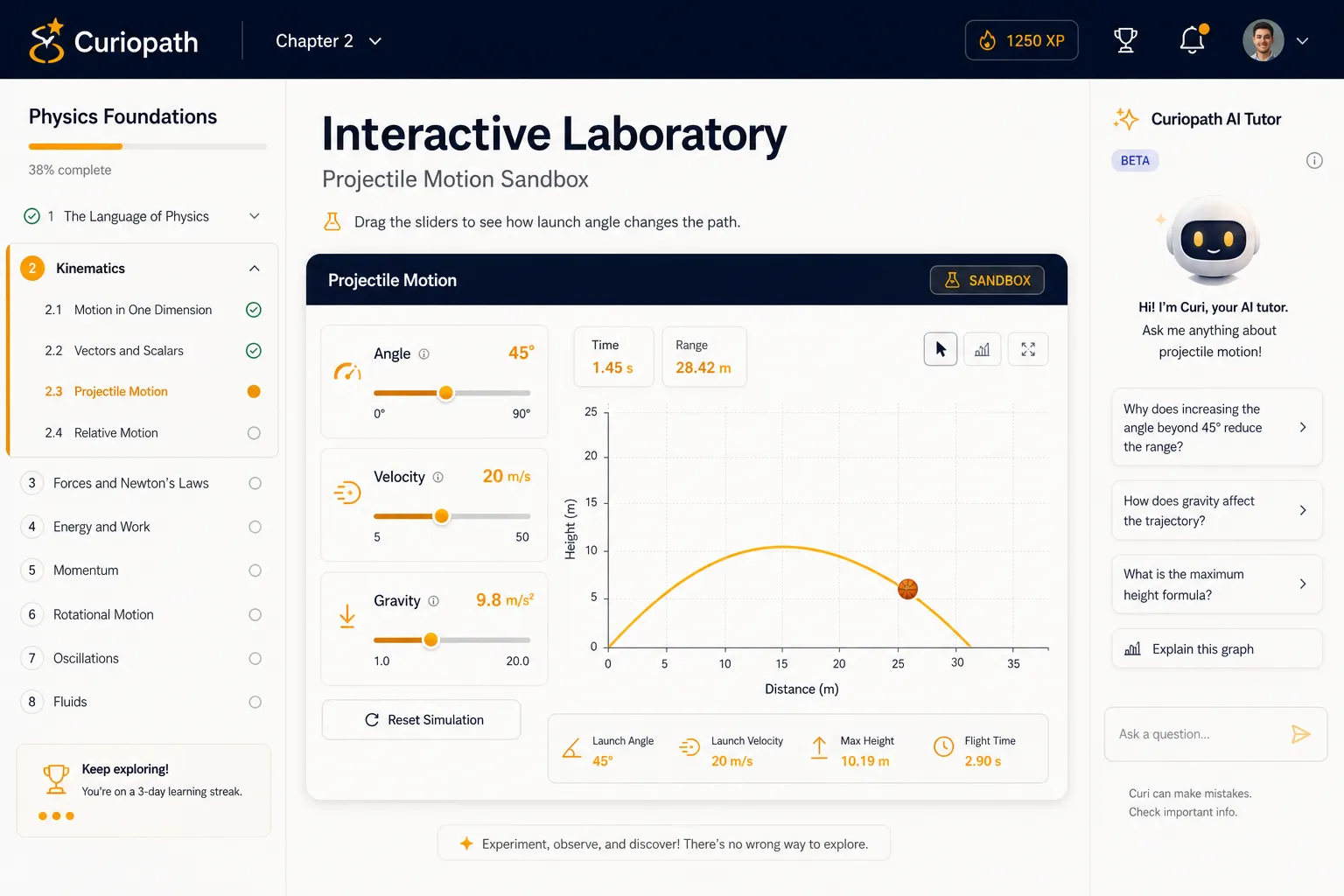This screenshot has height=896, width=1344.
Task: Open lesson 2.4 Relative Motion
Action: [115, 433]
